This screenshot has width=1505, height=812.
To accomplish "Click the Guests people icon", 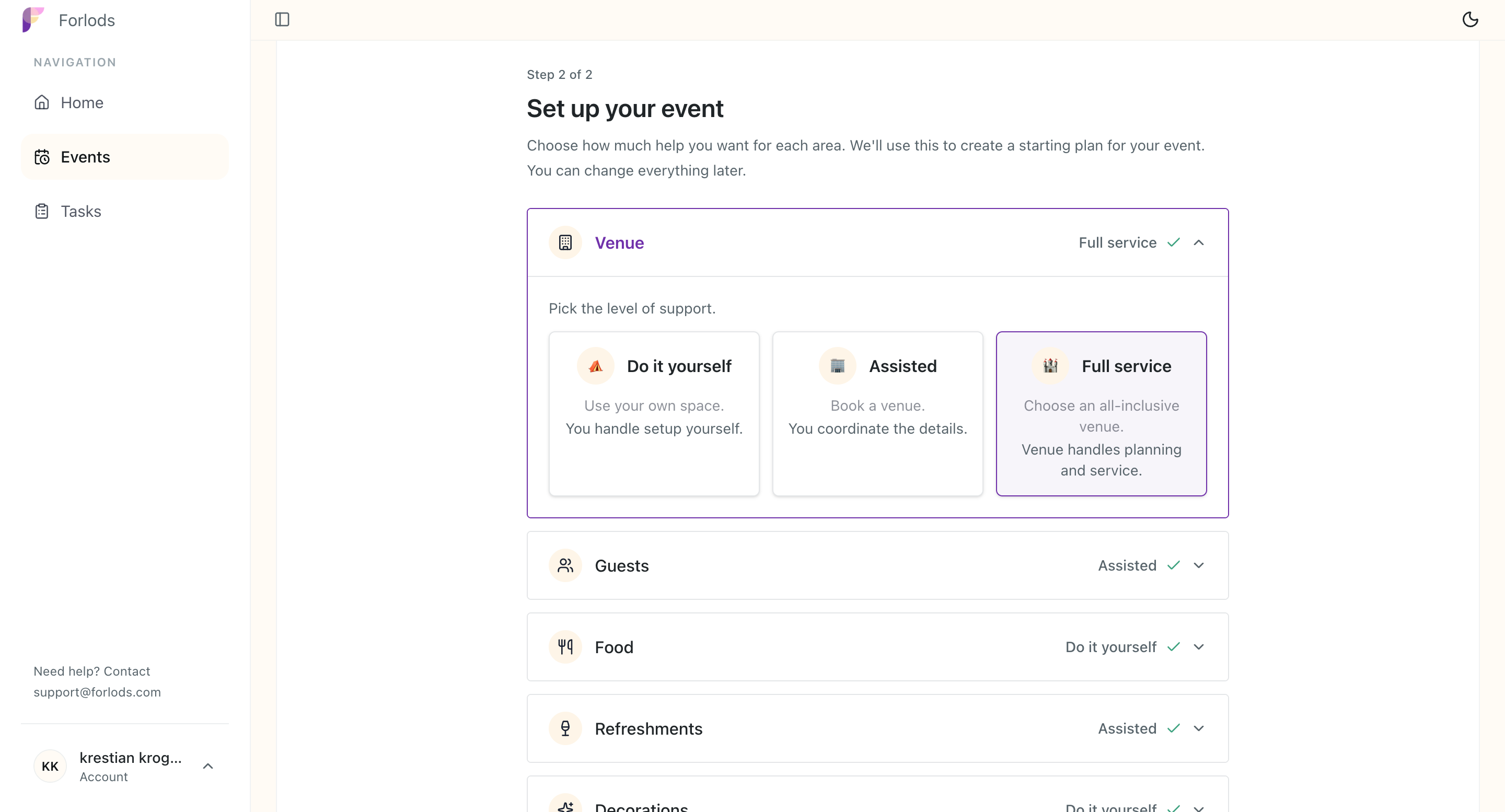I will [565, 565].
